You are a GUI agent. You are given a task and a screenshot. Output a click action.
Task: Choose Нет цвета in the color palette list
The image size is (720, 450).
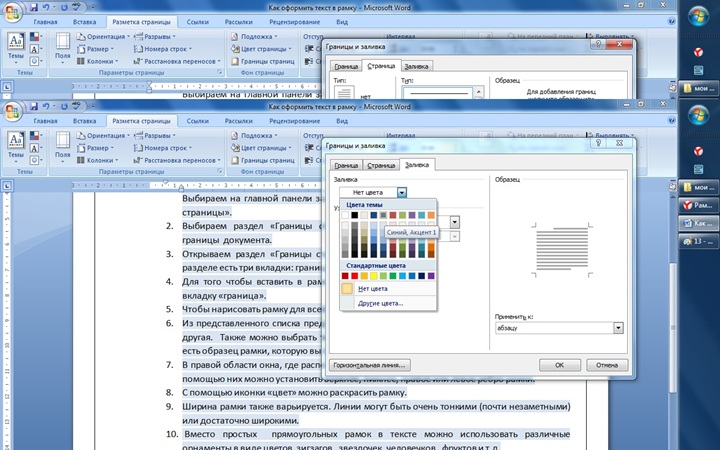click(x=388, y=289)
